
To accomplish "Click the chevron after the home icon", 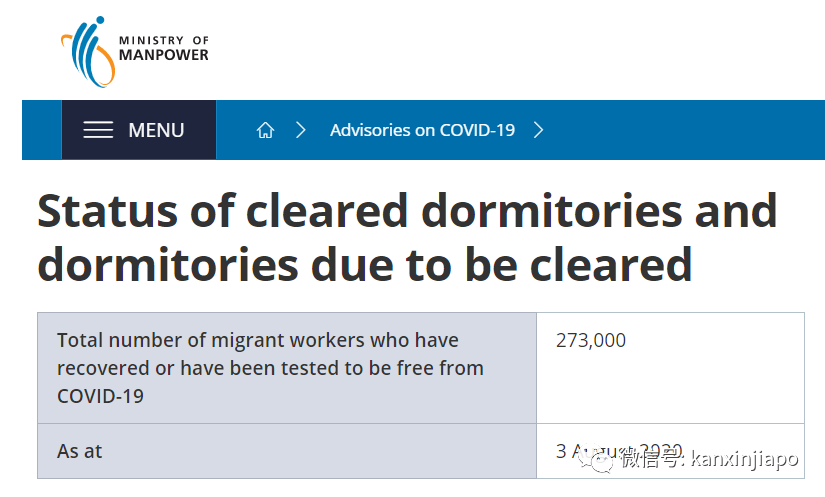I will tap(300, 130).
